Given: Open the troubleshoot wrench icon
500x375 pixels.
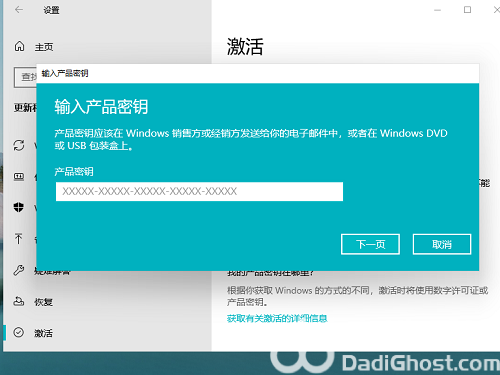Looking at the screenshot, I should [19, 270].
